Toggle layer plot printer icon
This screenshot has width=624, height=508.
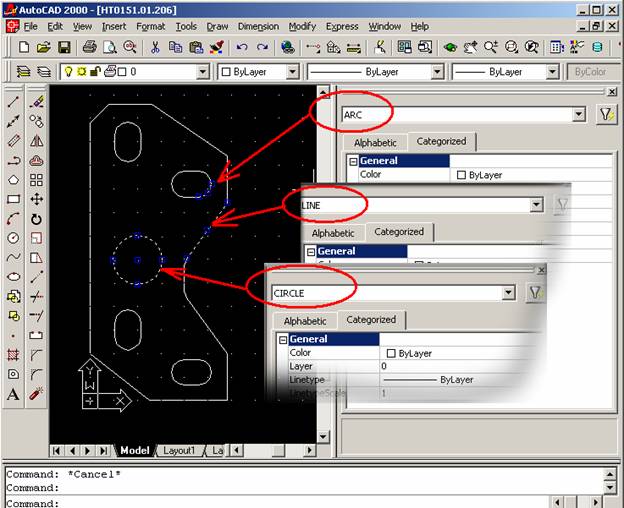tap(109, 72)
